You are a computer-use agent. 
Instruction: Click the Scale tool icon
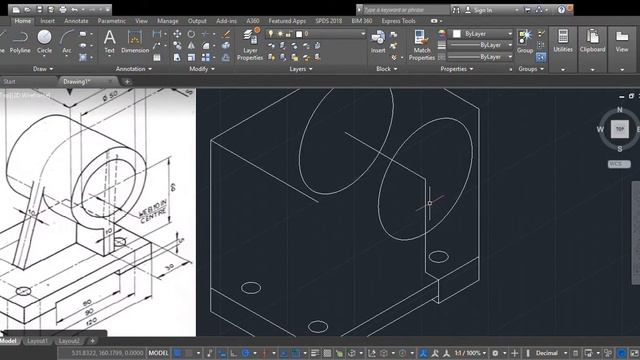[x=191, y=58]
